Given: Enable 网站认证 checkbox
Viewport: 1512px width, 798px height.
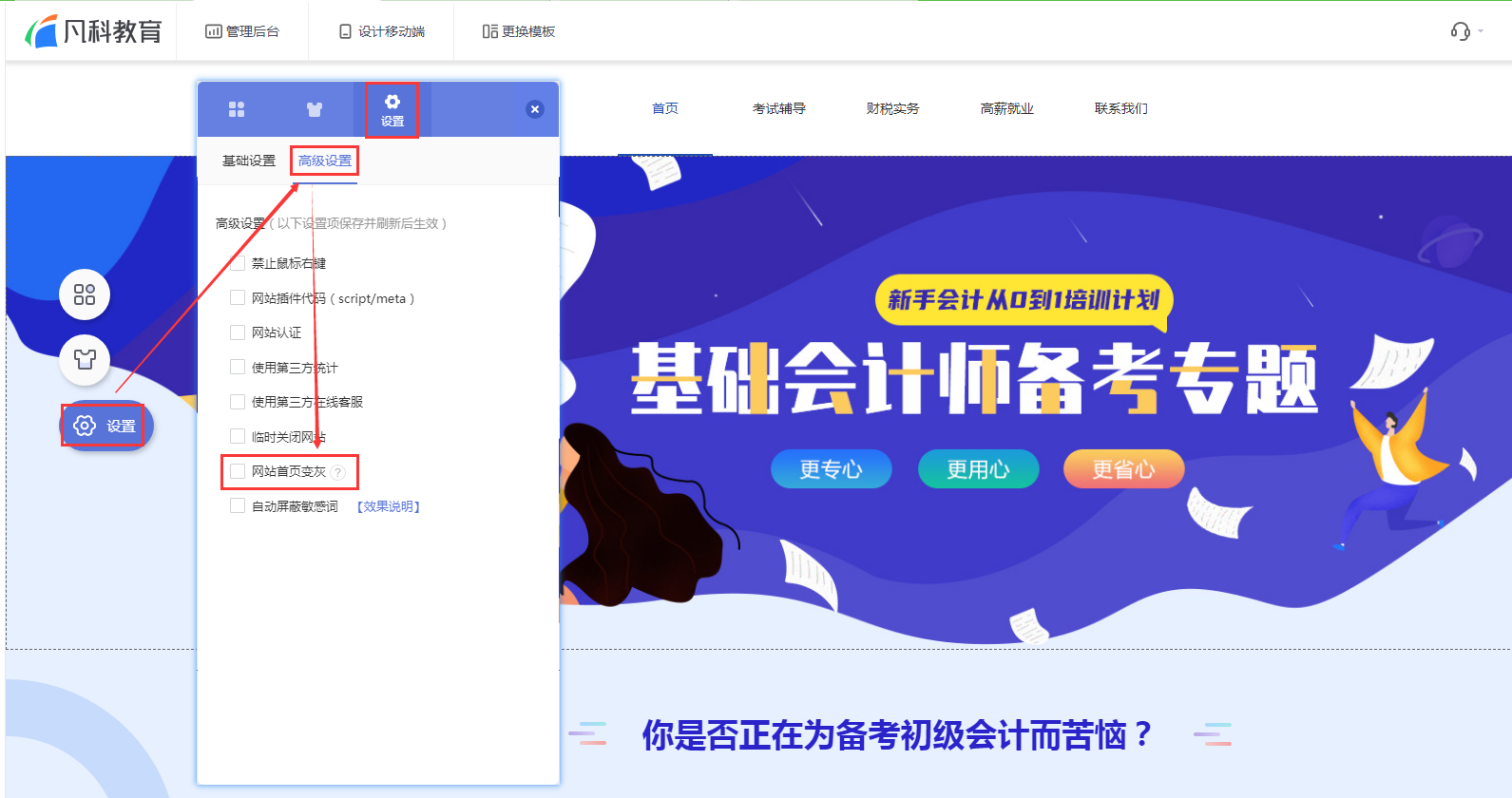Looking at the screenshot, I should (x=238, y=332).
